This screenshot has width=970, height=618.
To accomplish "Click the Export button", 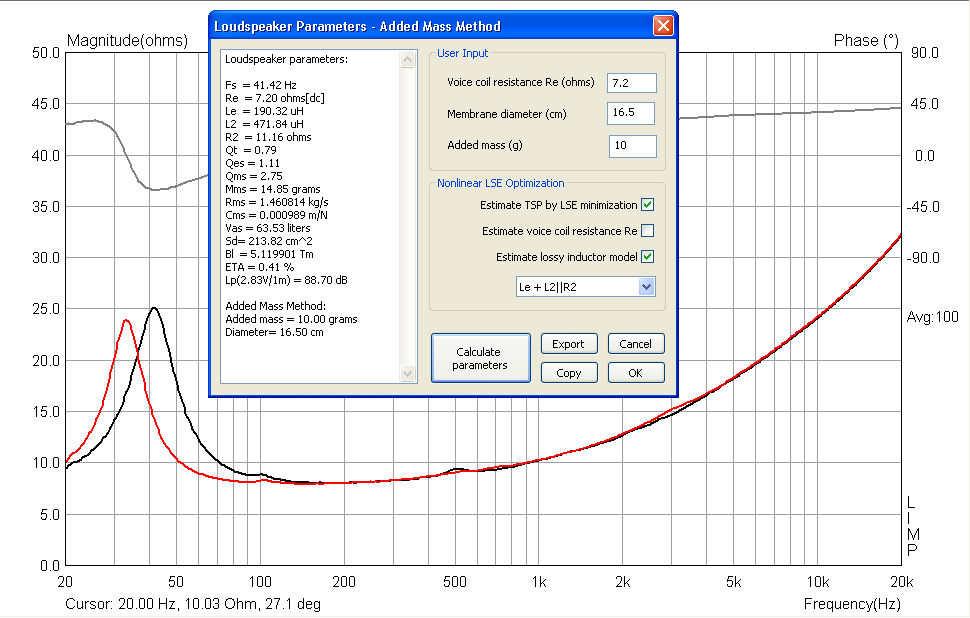I will click(569, 344).
